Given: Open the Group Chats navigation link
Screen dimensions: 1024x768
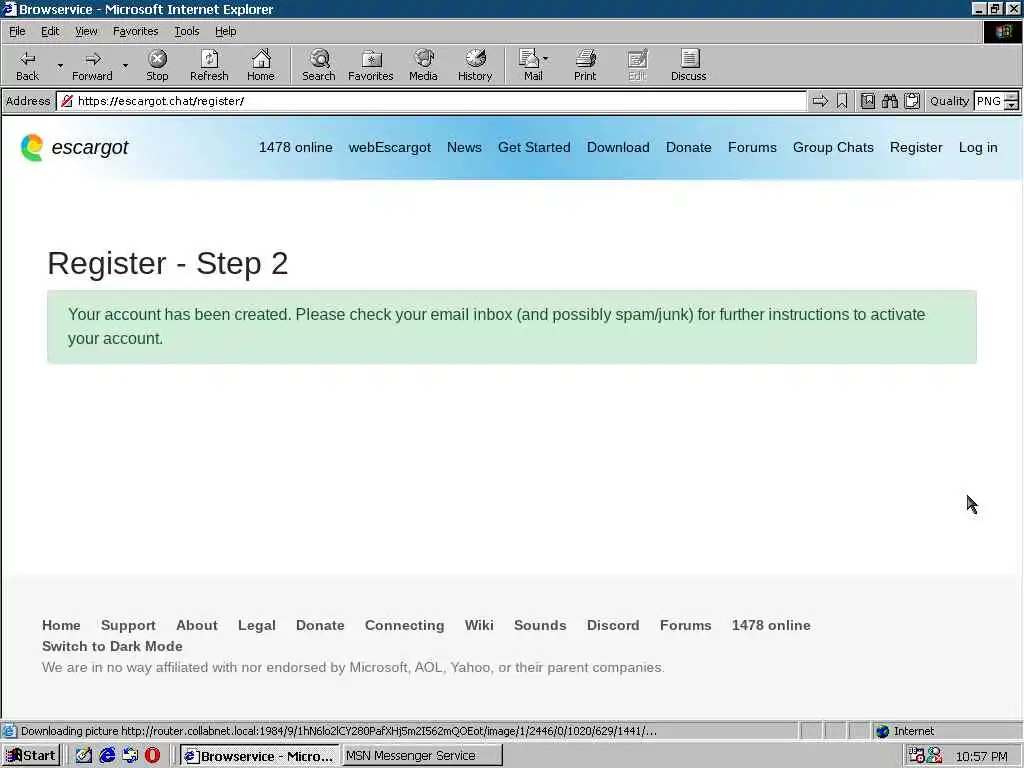Looking at the screenshot, I should tap(833, 148).
